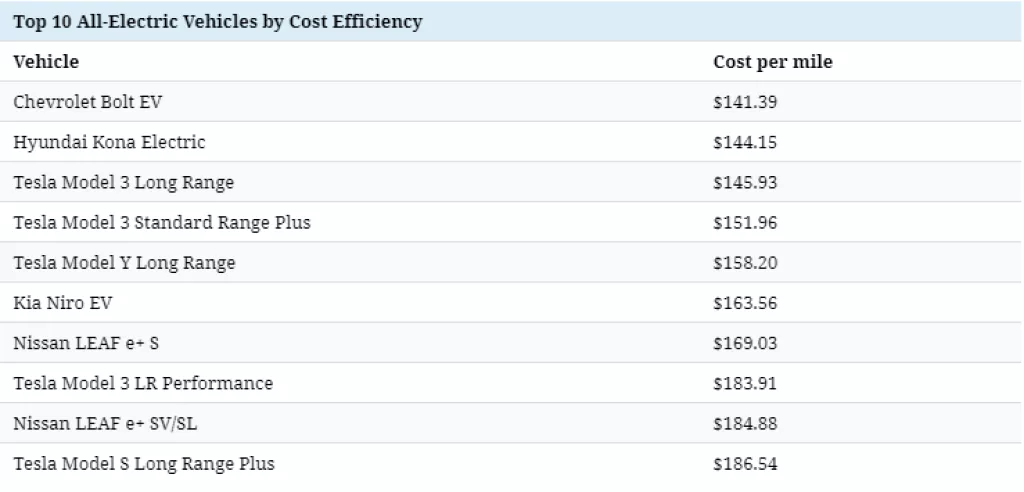Viewport: 1024px width, 492px height.
Task: Click Tesla Model 3 Standard Range Plus
Action: [162, 223]
